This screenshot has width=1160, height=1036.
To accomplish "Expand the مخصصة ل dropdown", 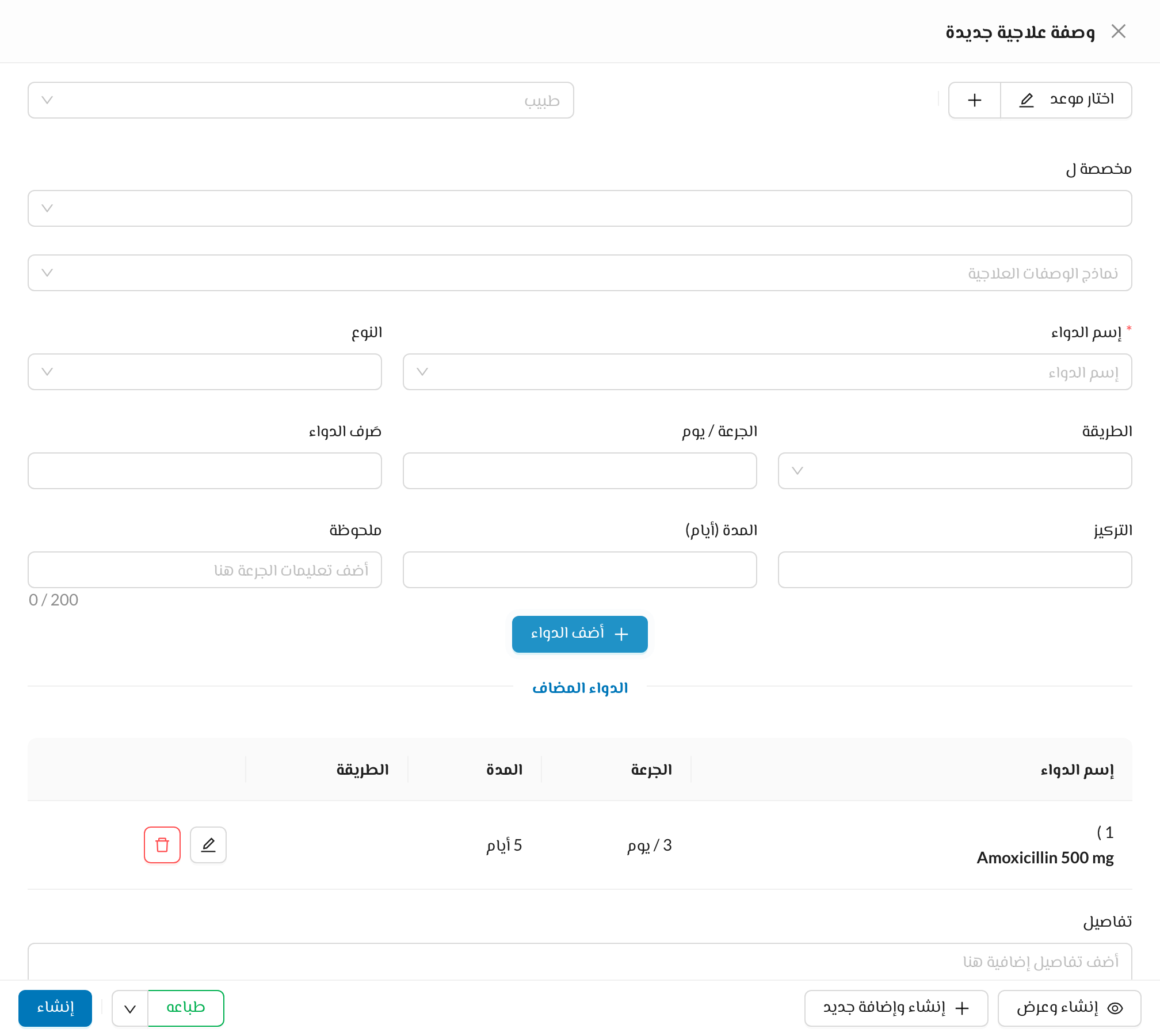I will tap(580, 208).
